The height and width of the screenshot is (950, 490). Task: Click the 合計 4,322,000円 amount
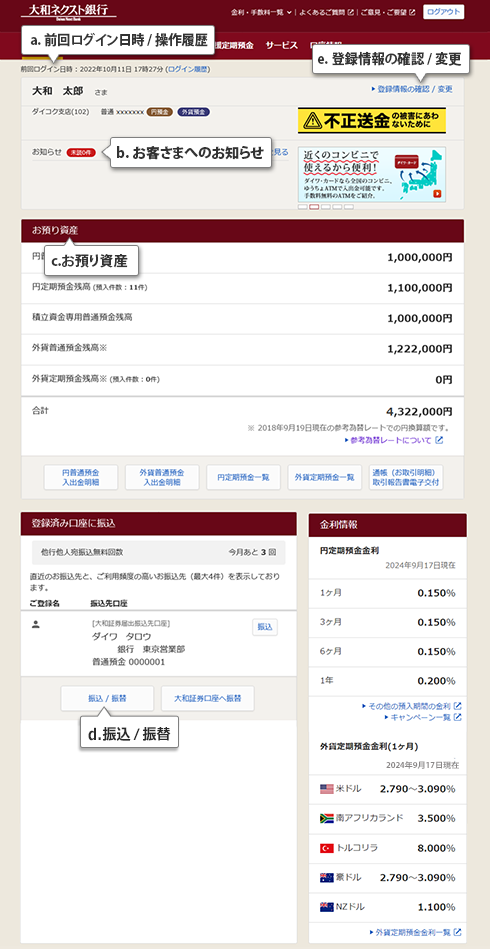click(419, 412)
